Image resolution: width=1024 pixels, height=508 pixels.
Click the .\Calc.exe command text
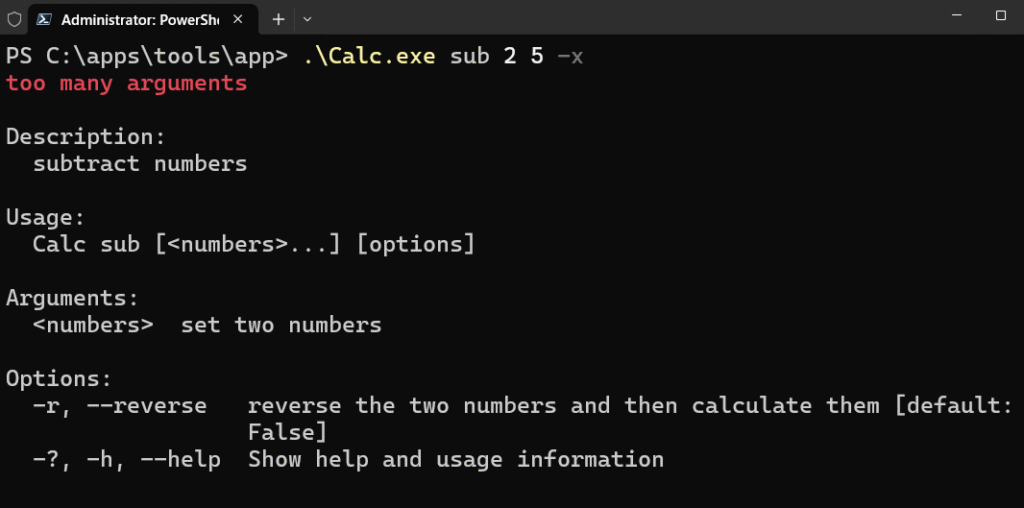[370, 57]
